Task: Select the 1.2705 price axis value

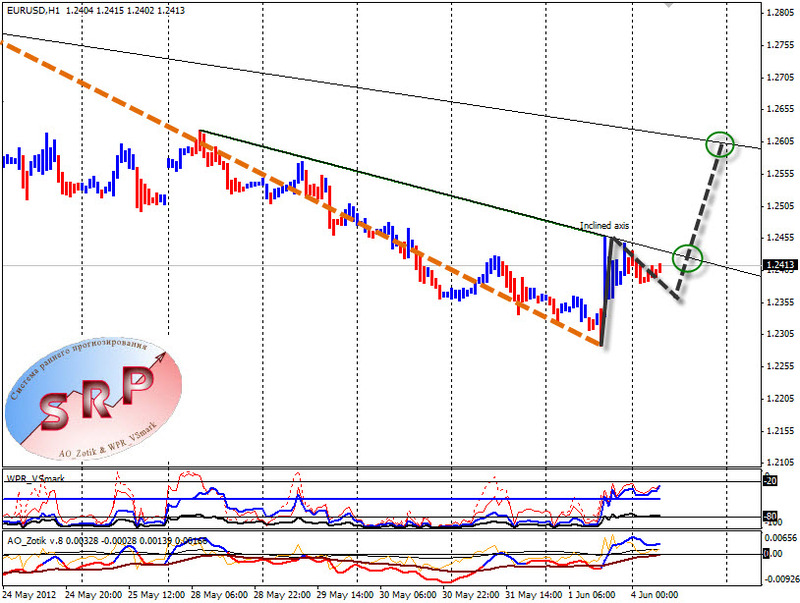Action: pos(781,78)
